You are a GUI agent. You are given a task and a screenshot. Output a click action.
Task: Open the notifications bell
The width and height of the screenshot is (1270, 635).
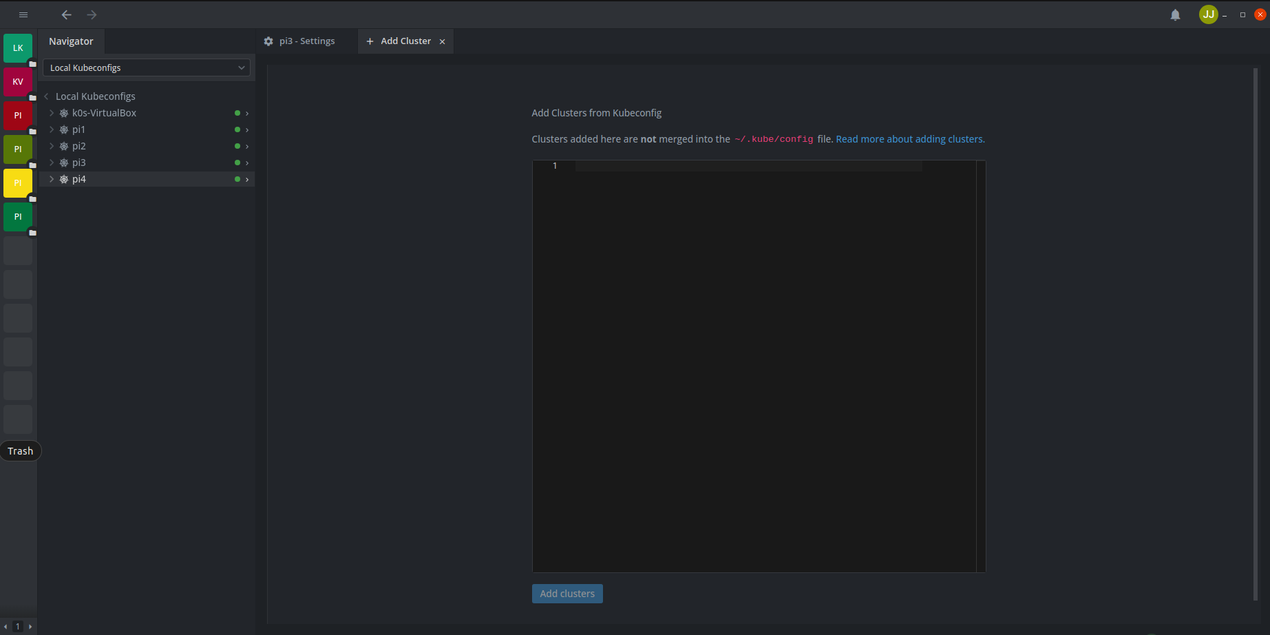click(1175, 15)
